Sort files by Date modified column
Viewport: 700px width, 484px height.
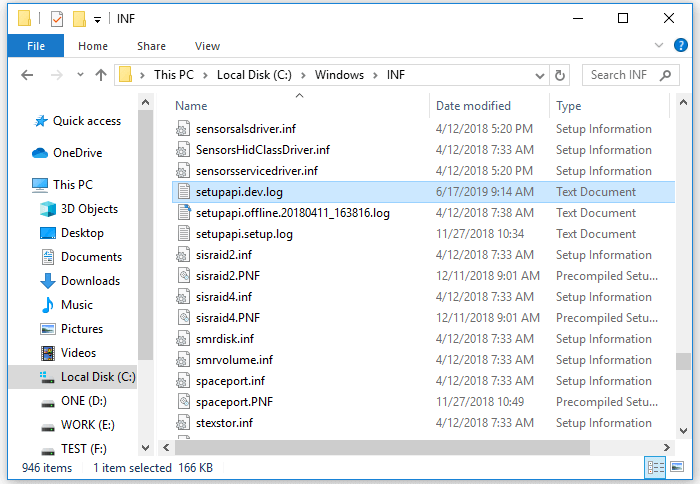pos(473,106)
